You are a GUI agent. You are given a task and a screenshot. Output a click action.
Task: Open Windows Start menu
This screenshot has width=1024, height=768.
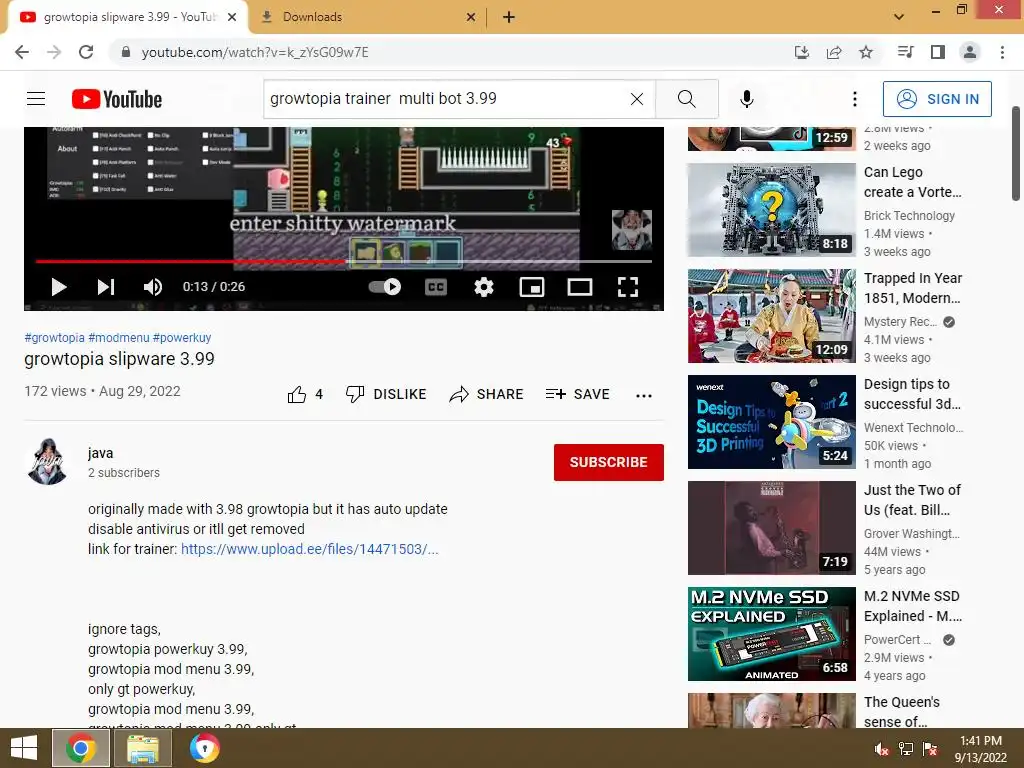pyautogui.click(x=24, y=748)
